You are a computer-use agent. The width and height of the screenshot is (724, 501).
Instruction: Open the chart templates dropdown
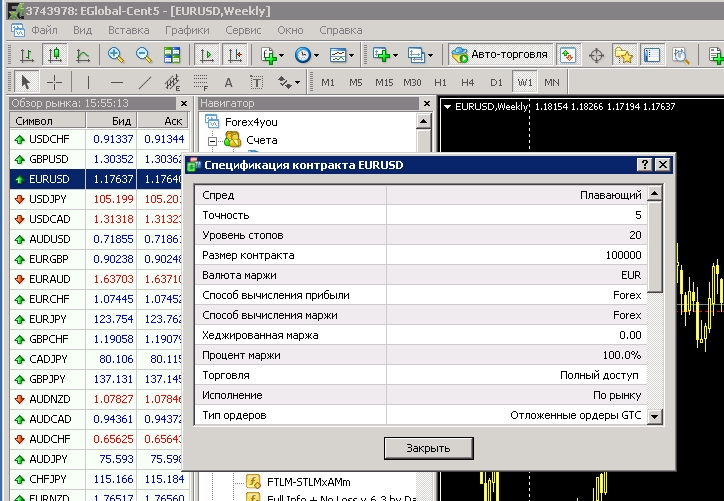coord(342,55)
